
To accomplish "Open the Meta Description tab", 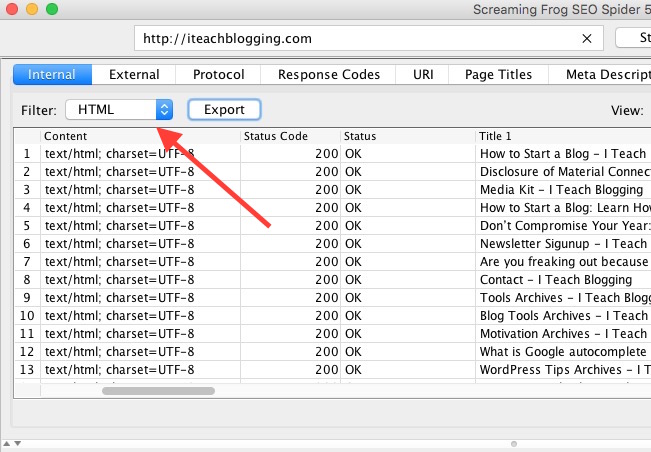I will point(600,75).
